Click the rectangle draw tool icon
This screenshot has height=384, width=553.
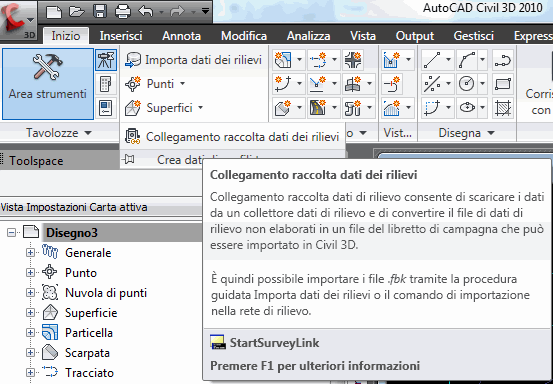[503, 84]
